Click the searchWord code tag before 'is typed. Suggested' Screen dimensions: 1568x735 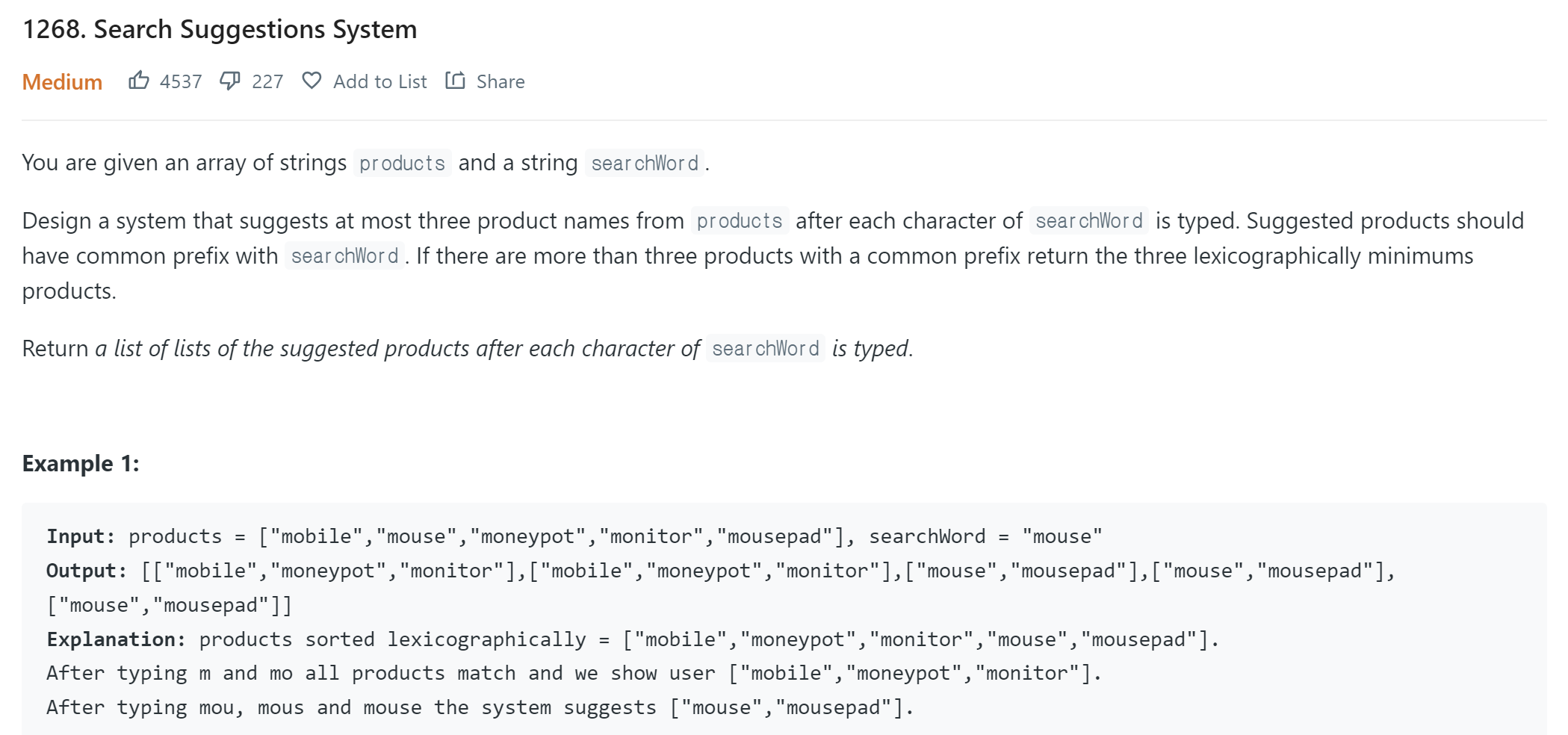tap(1088, 221)
